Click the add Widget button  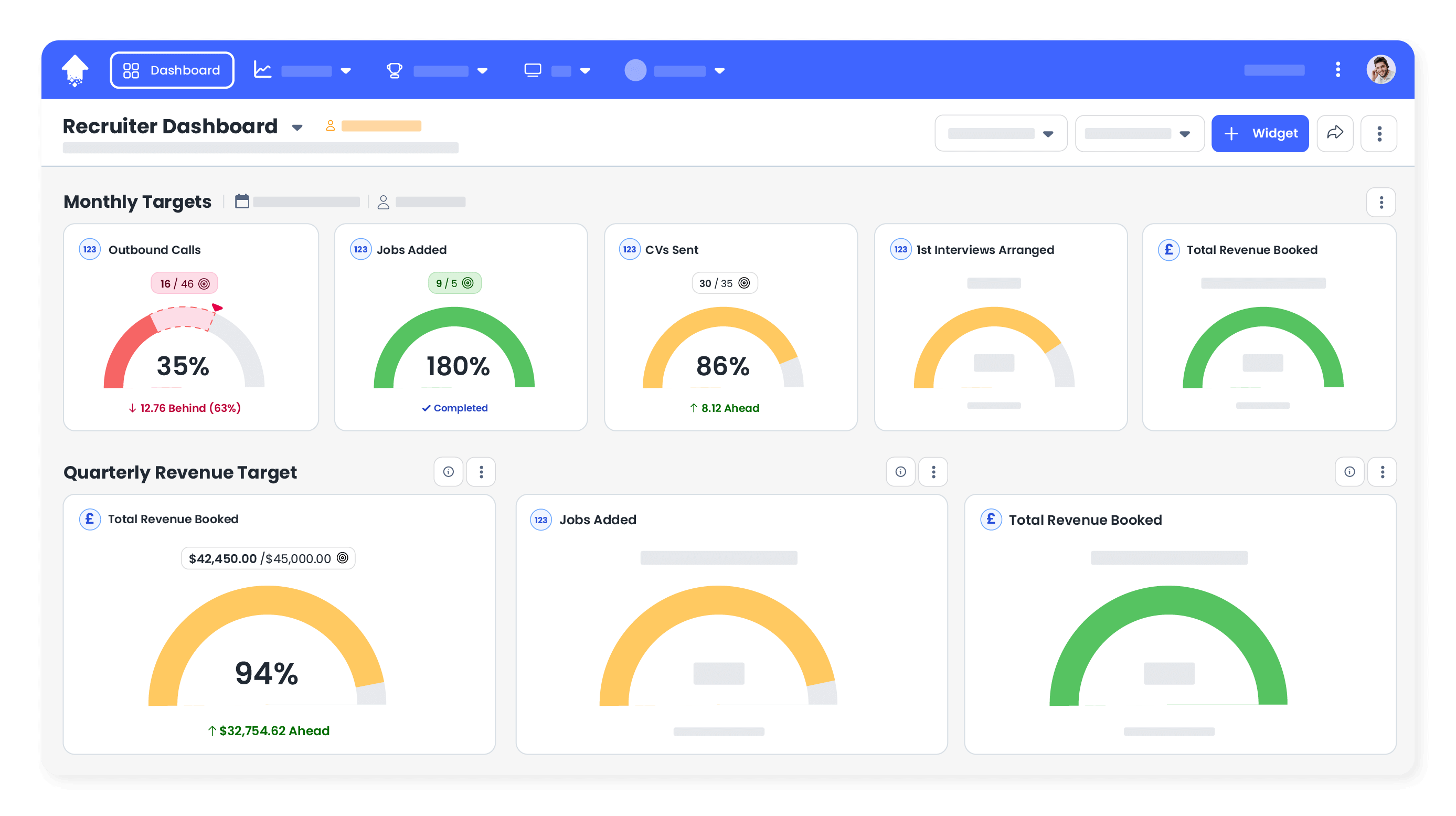click(x=1259, y=133)
